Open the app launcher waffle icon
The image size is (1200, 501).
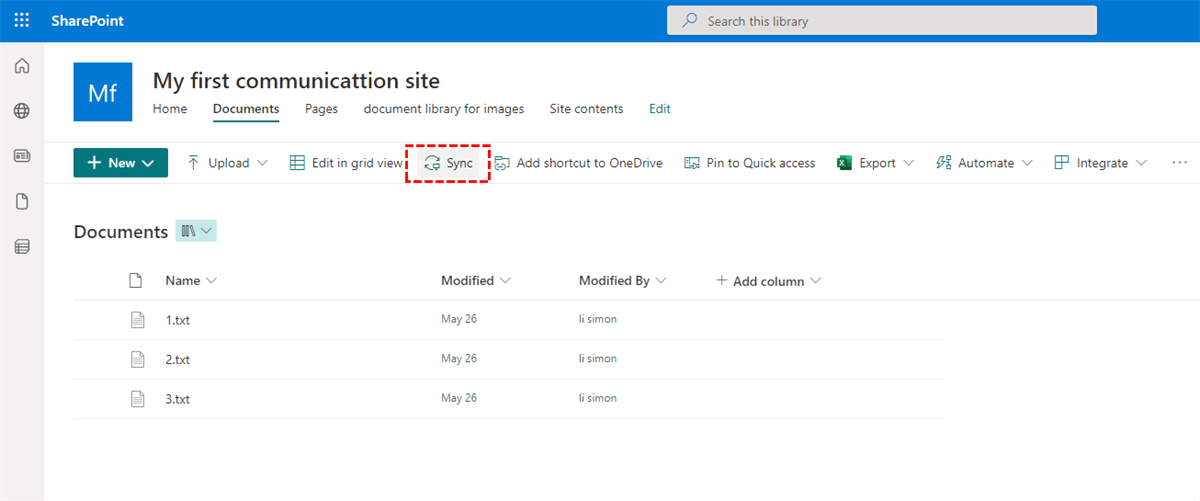tap(21, 20)
